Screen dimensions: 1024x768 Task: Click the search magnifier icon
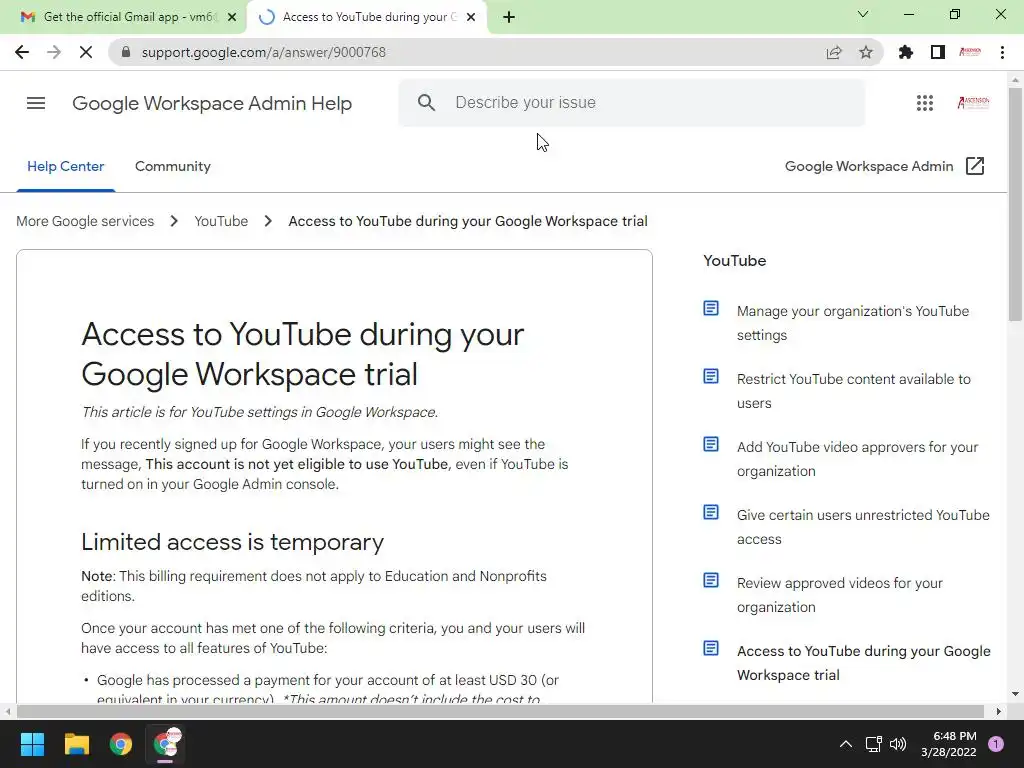coord(426,103)
